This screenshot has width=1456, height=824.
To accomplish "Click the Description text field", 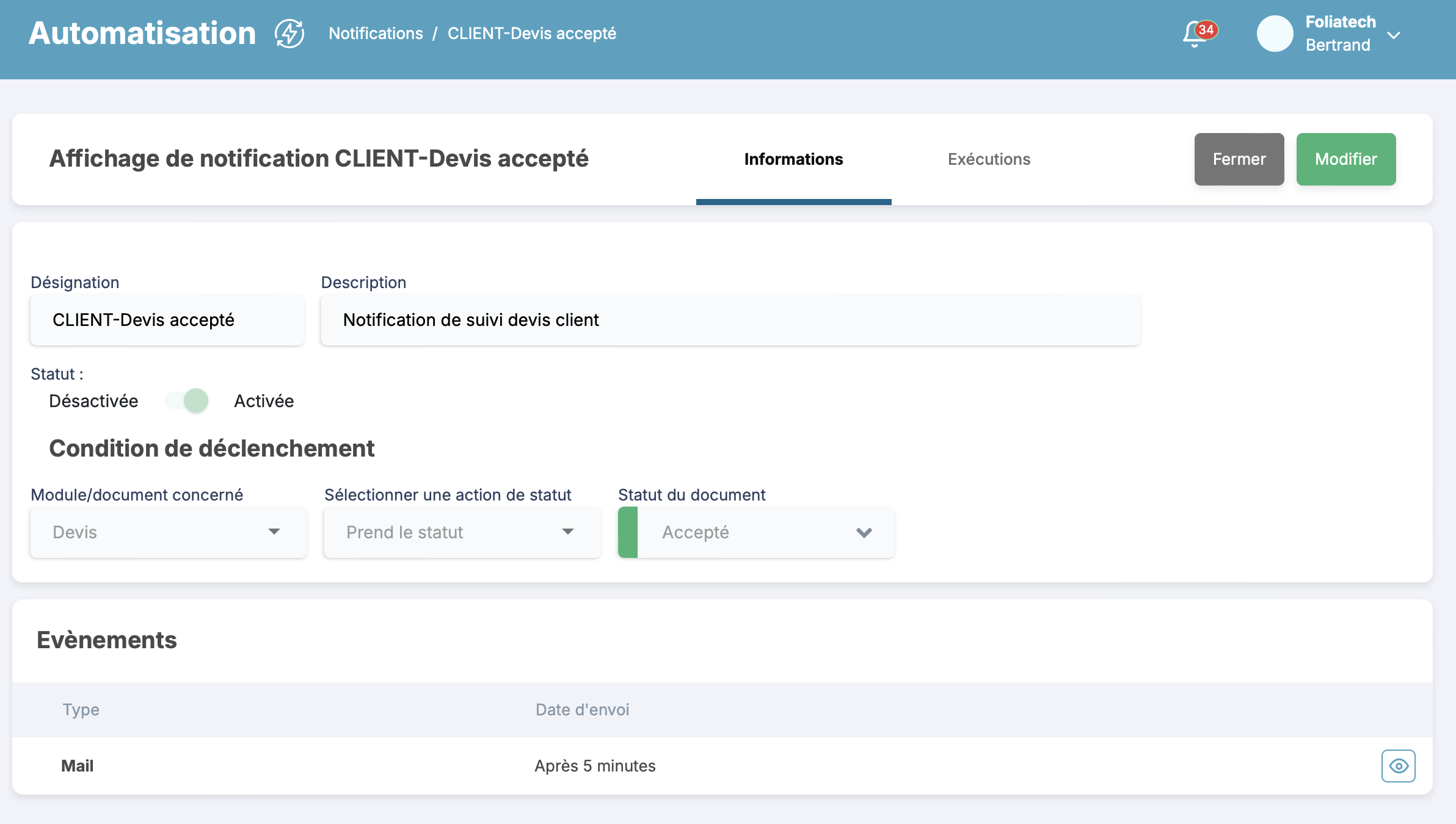I will (x=730, y=320).
